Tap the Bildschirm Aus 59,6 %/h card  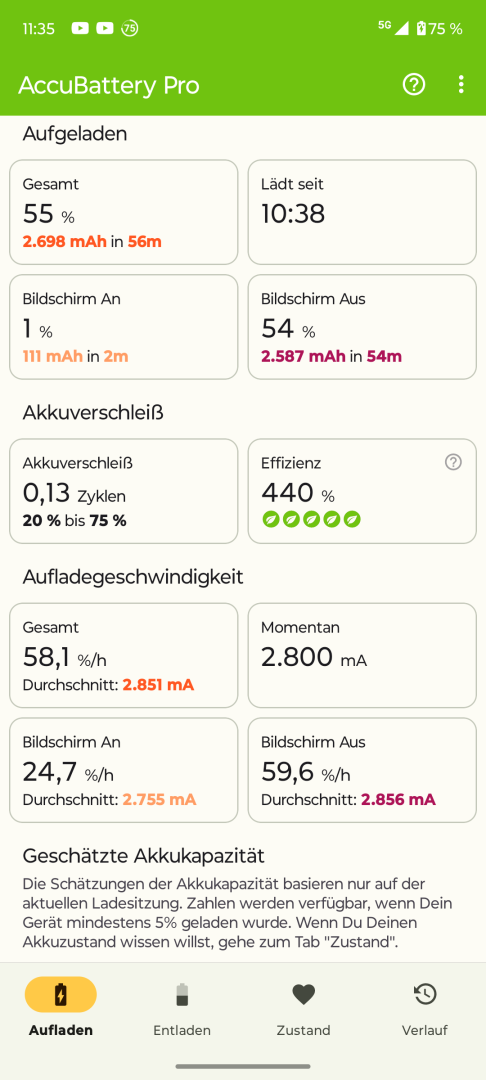pos(362,770)
